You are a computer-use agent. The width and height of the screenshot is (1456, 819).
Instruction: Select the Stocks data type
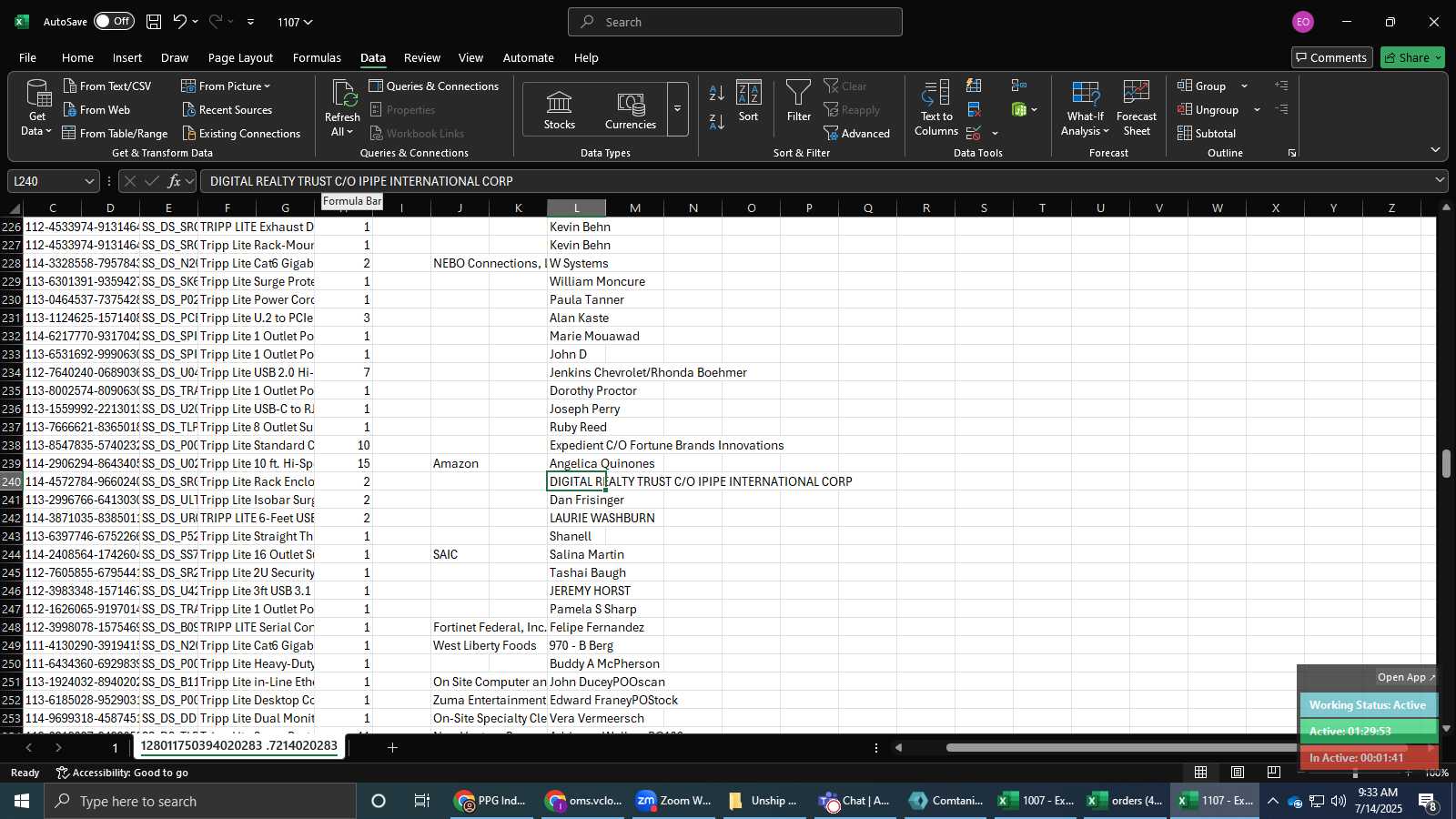[x=560, y=109]
